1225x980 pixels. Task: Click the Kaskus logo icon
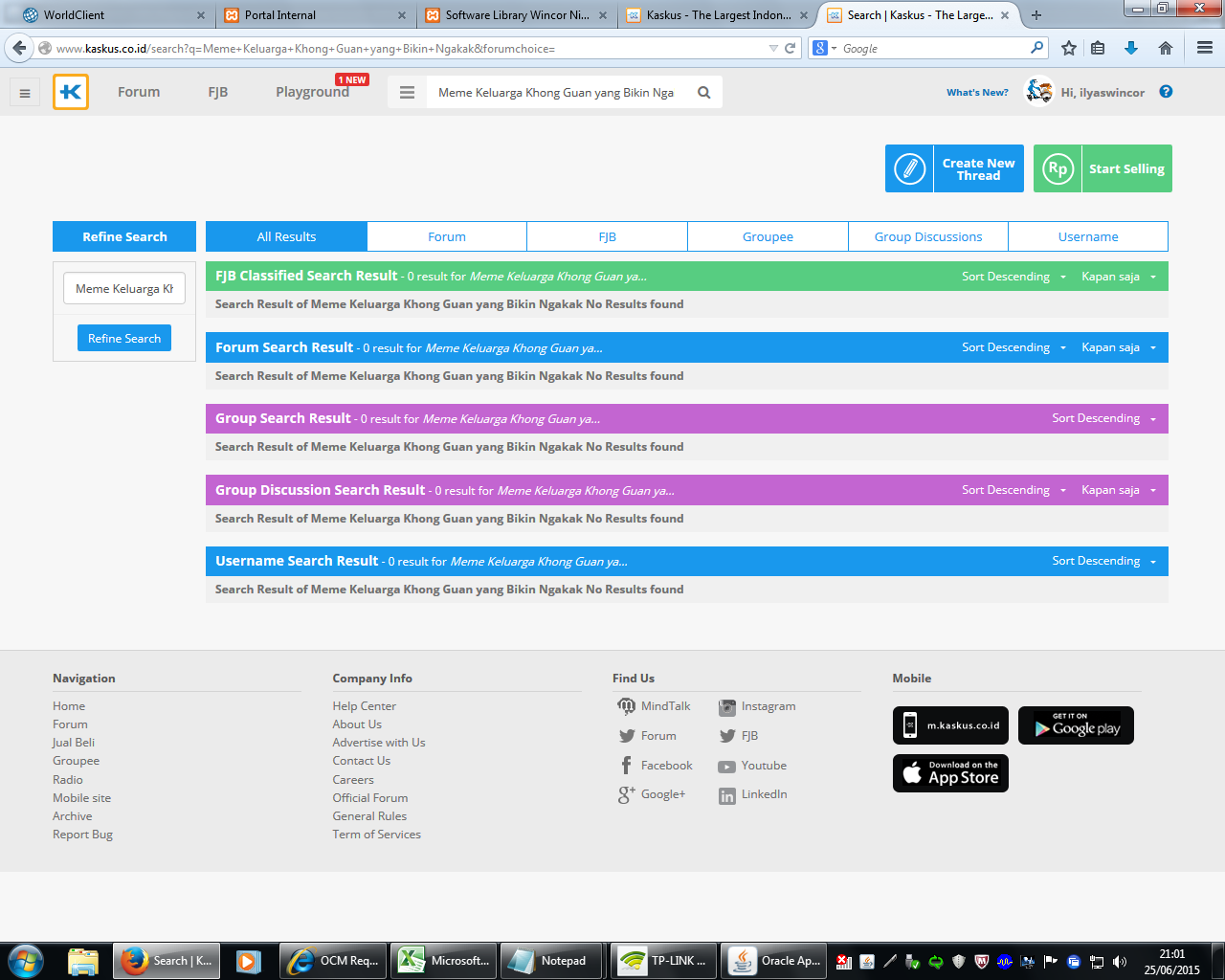pyautogui.click(x=71, y=92)
